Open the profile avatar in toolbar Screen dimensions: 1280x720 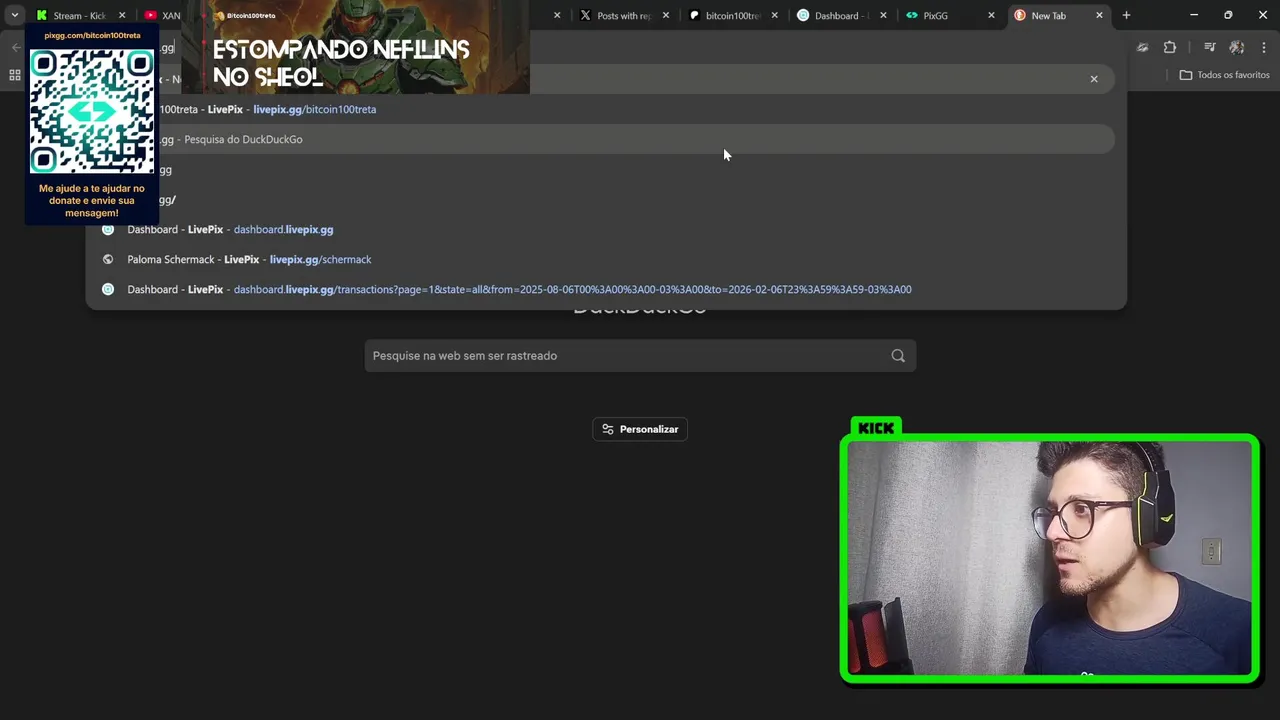coord(1237,47)
